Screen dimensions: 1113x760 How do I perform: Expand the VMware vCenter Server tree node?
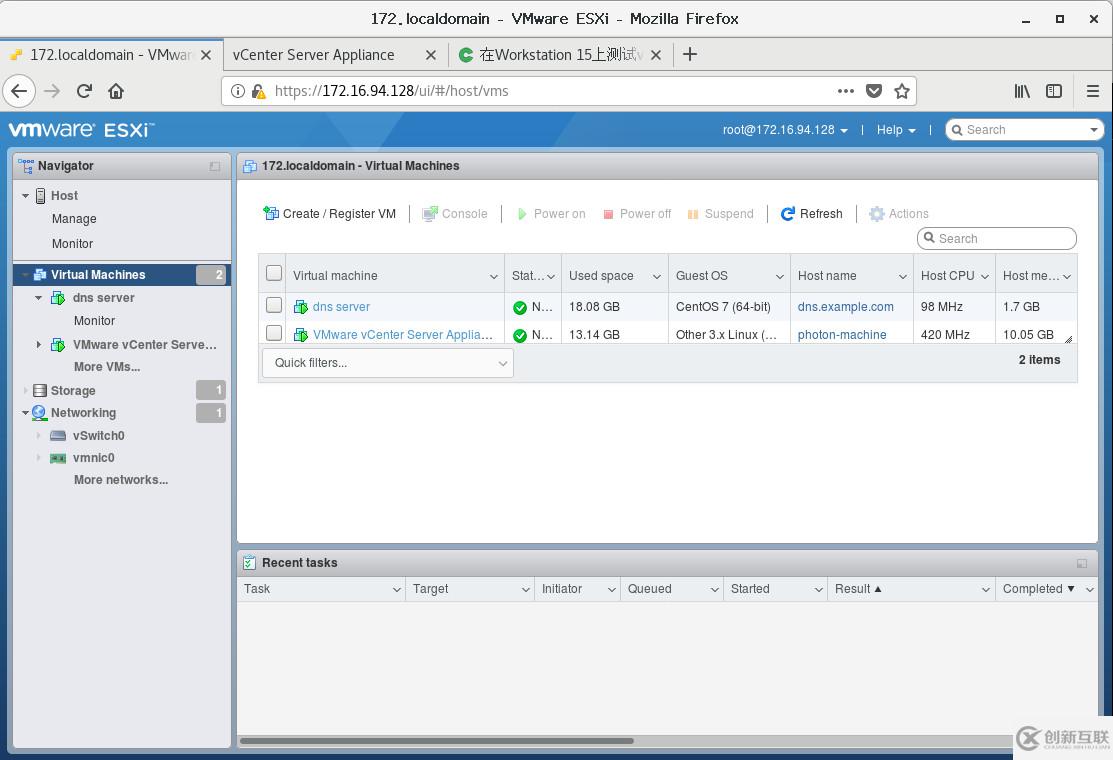click(x=38, y=344)
